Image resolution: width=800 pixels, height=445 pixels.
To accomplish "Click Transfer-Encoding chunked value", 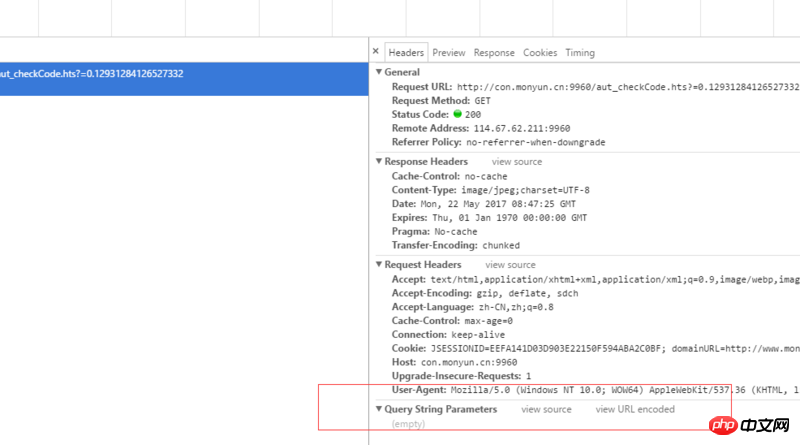I will click(501, 245).
